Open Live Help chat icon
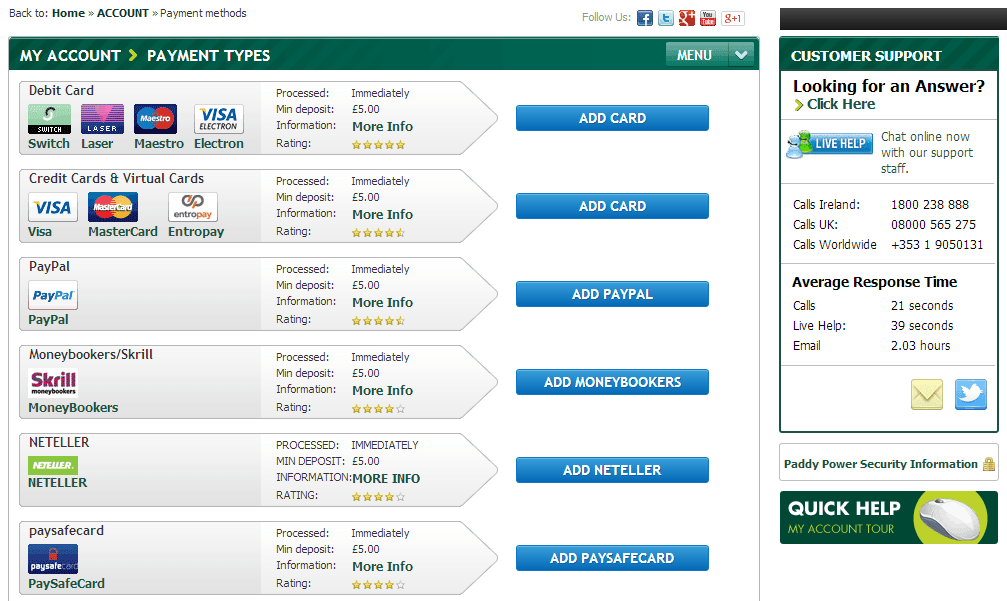 tap(830, 144)
